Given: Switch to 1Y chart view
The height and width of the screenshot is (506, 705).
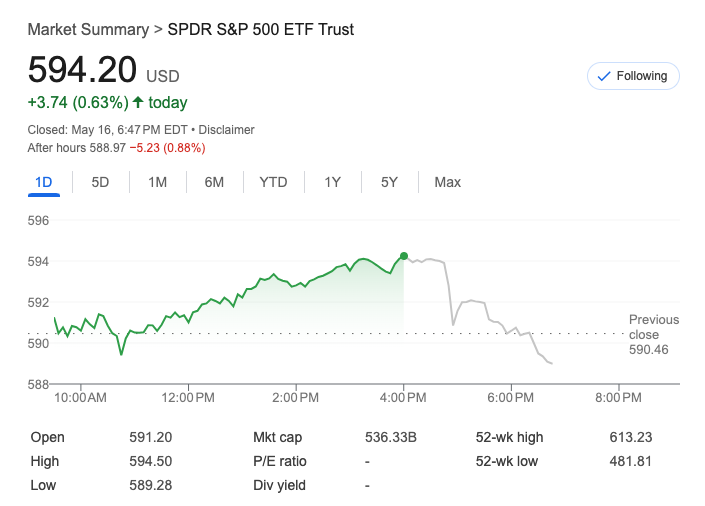Looking at the screenshot, I should click(332, 182).
